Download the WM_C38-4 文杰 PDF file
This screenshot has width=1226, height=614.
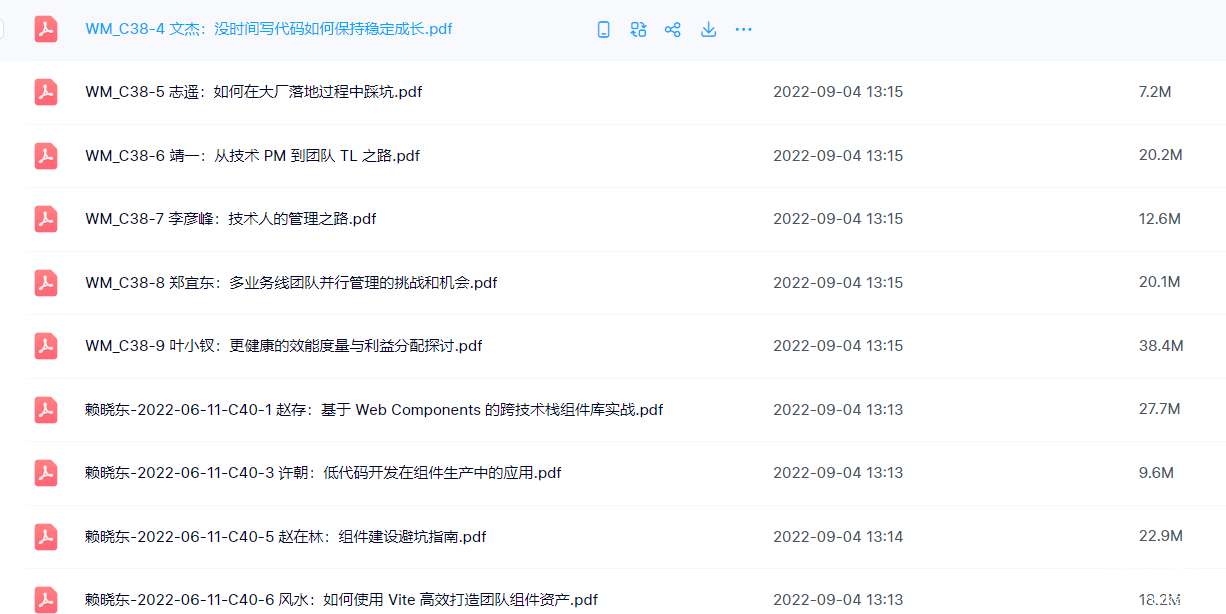pos(708,30)
